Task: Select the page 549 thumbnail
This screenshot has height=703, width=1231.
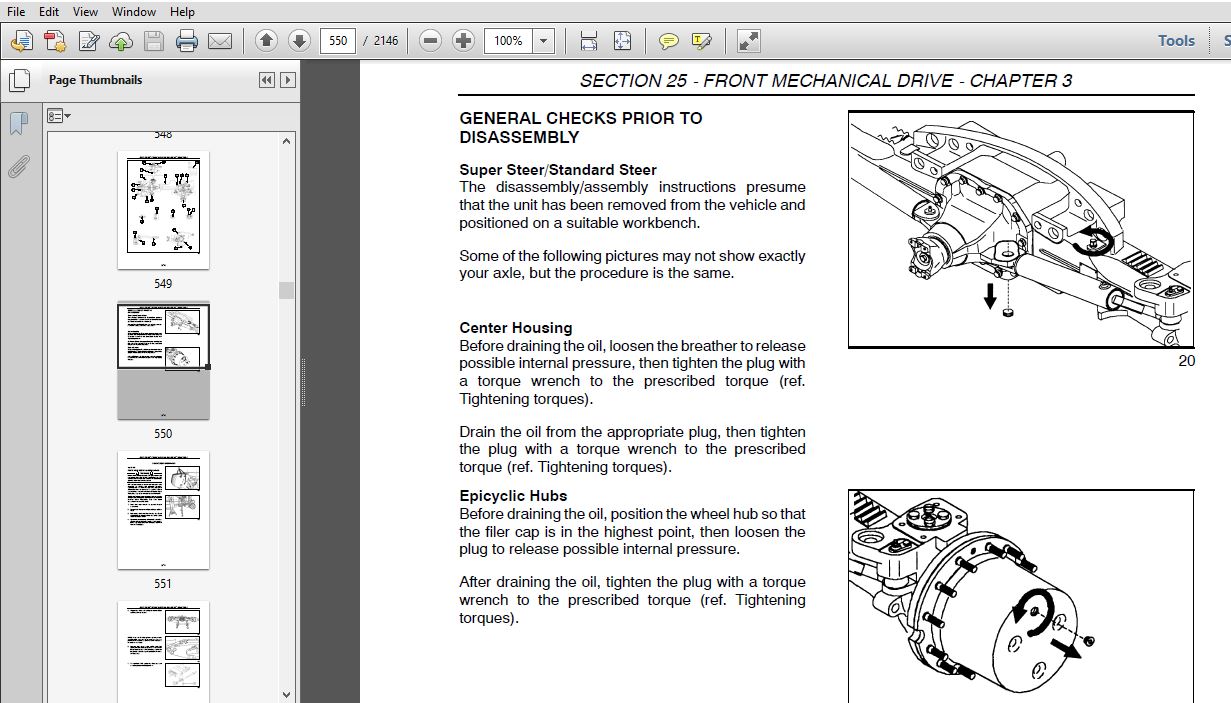Action: pos(163,209)
